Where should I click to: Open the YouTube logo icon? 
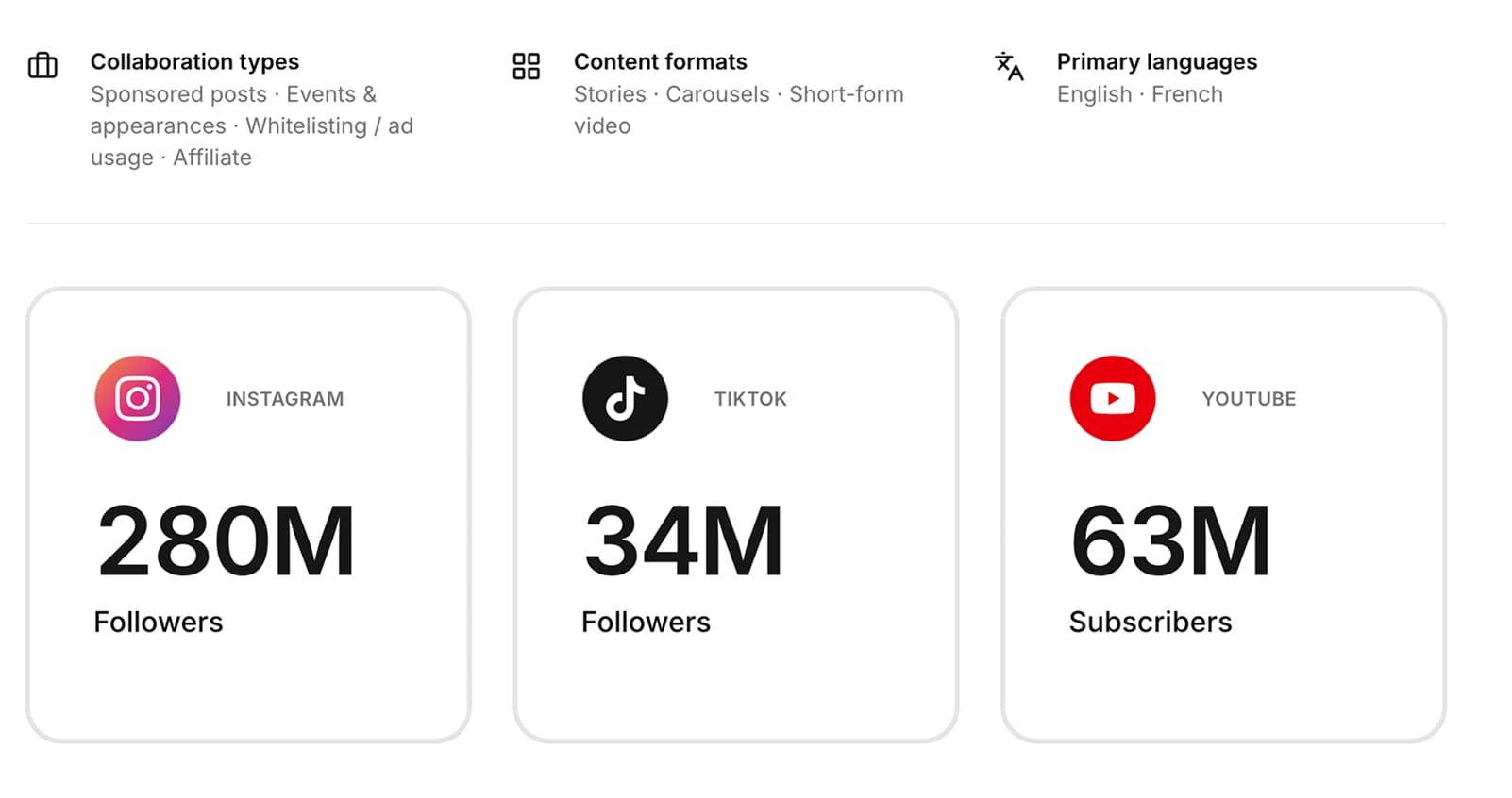1112,398
